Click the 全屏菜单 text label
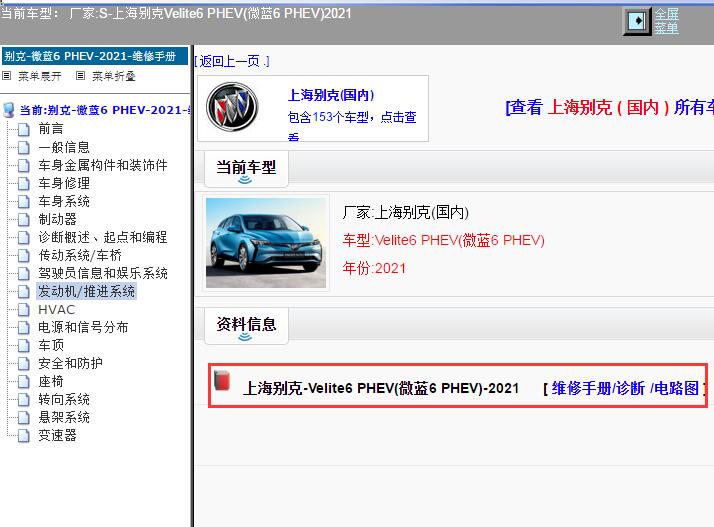 point(667,21)
